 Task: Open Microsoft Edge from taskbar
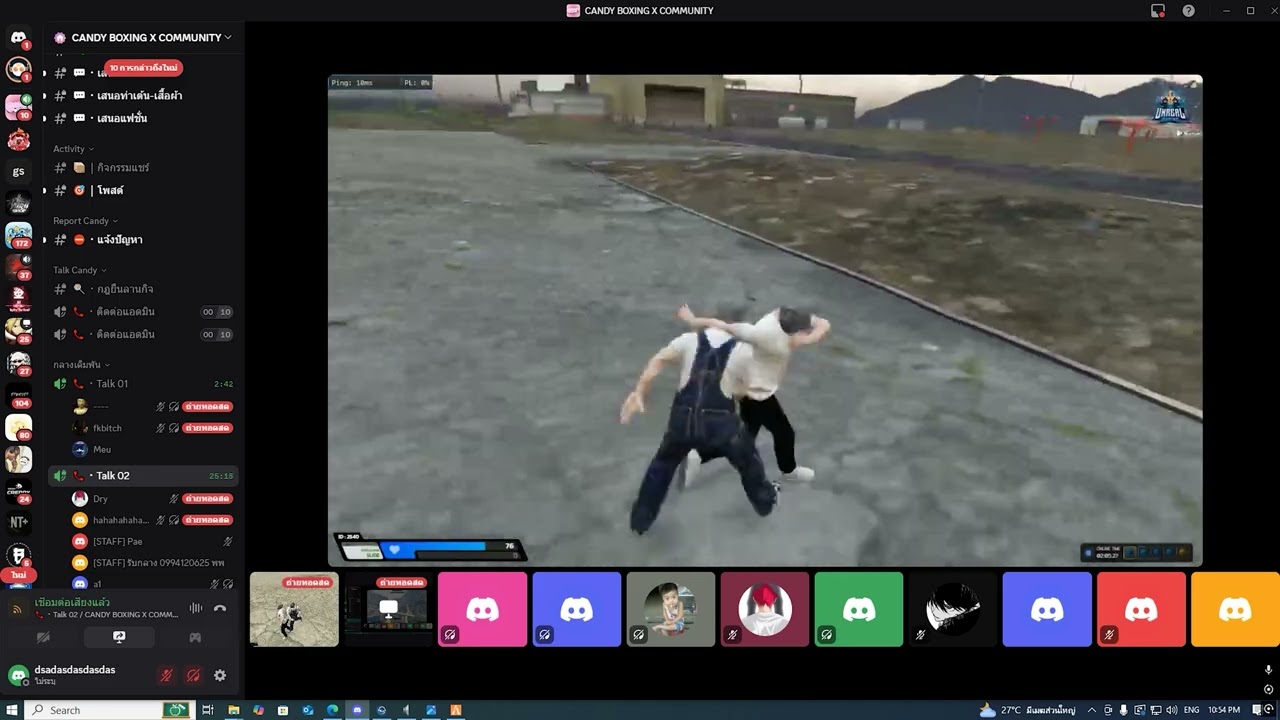click(332, 710)
